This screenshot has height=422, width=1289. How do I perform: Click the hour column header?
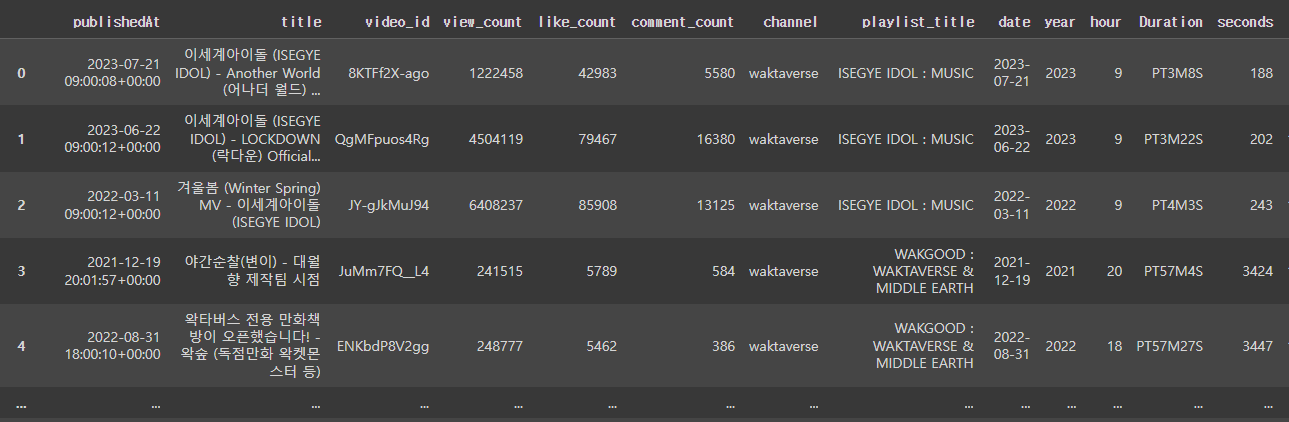pos(1107,22)
